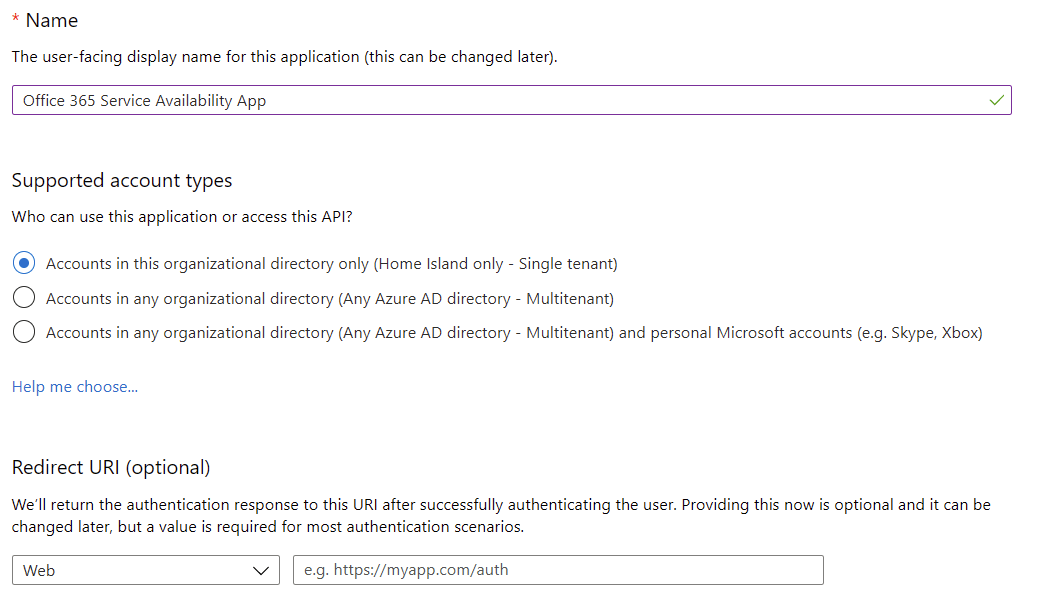Select Any Azure AD directory Multitenant option

[24, 297]
